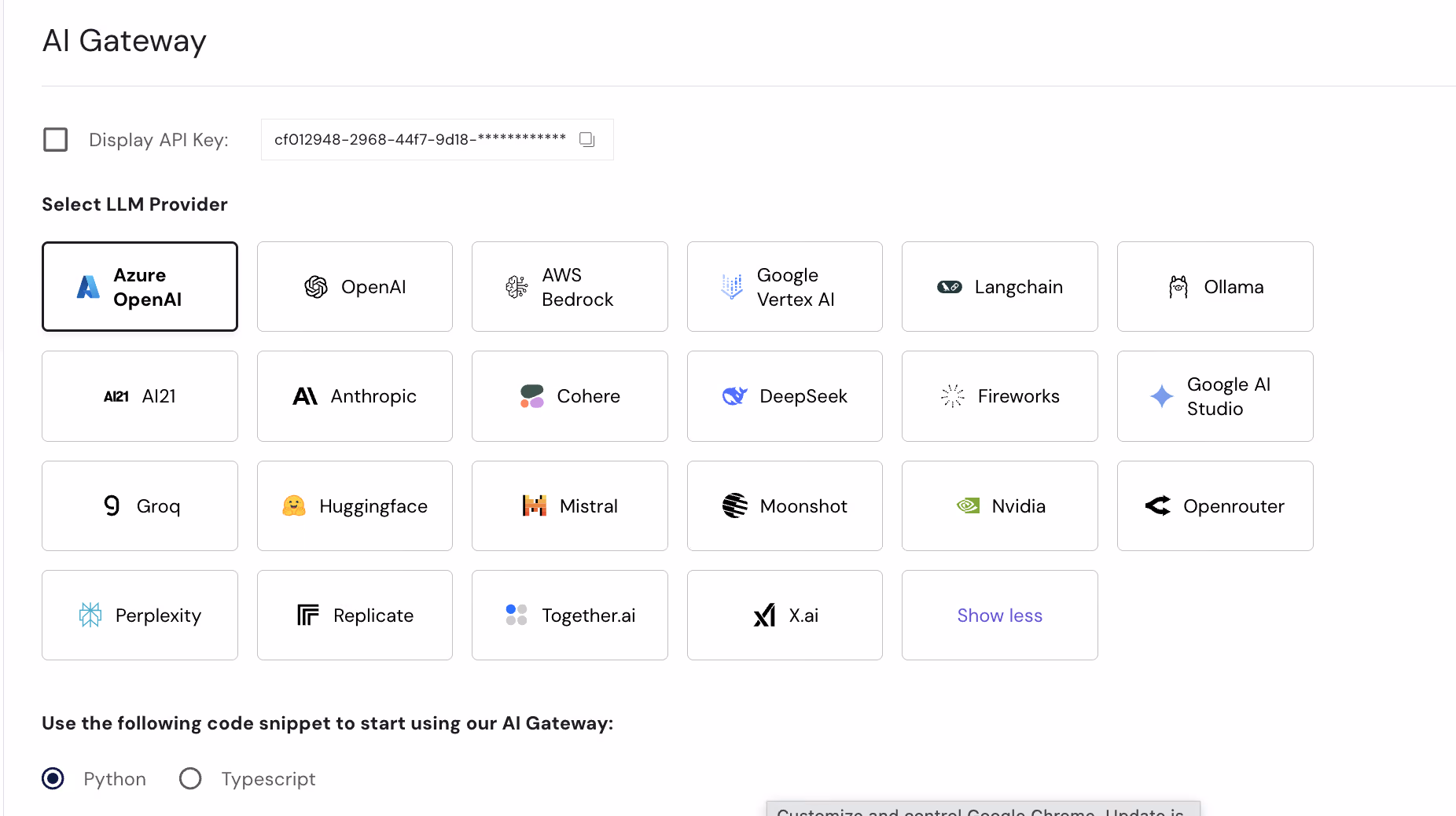The height and width of the screenshot is (816, 1456).
Task: Pick the Replicate provider card
Action: [x=355, y=615]
